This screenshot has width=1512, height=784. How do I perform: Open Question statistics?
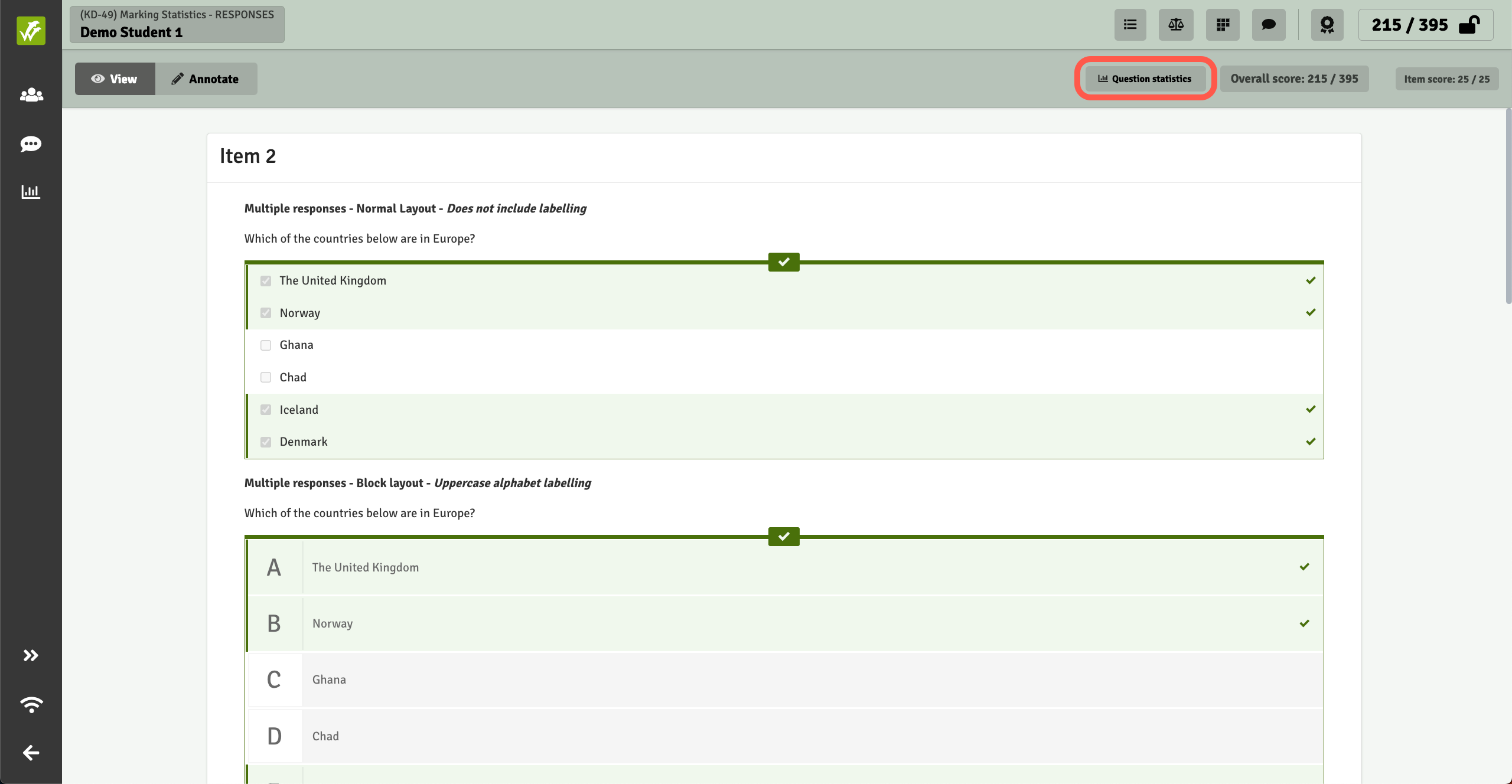(x=1145, y=79)
